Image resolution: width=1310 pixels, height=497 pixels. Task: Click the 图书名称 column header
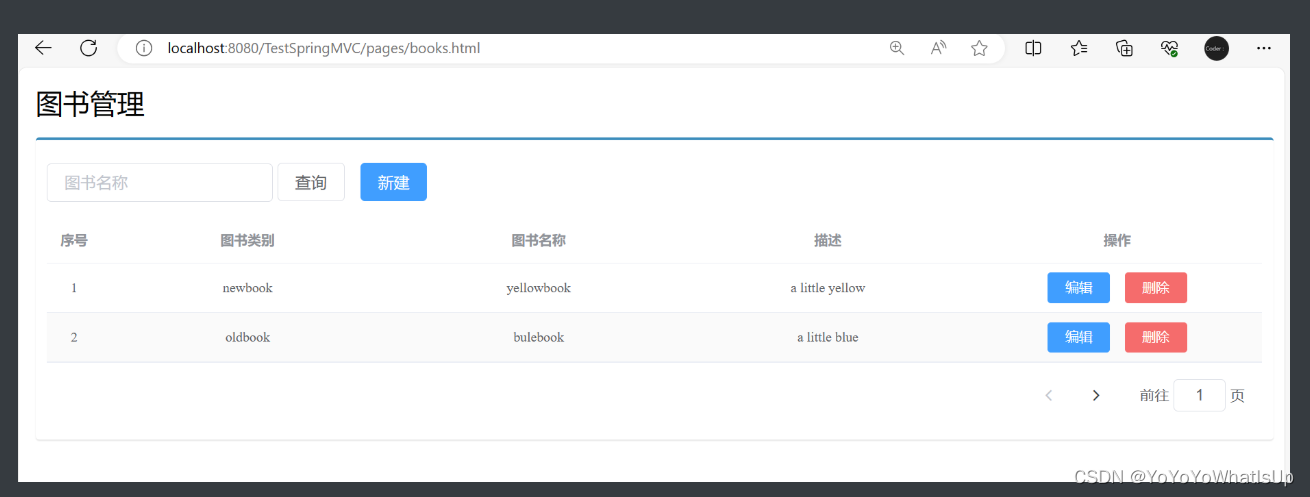539,240
